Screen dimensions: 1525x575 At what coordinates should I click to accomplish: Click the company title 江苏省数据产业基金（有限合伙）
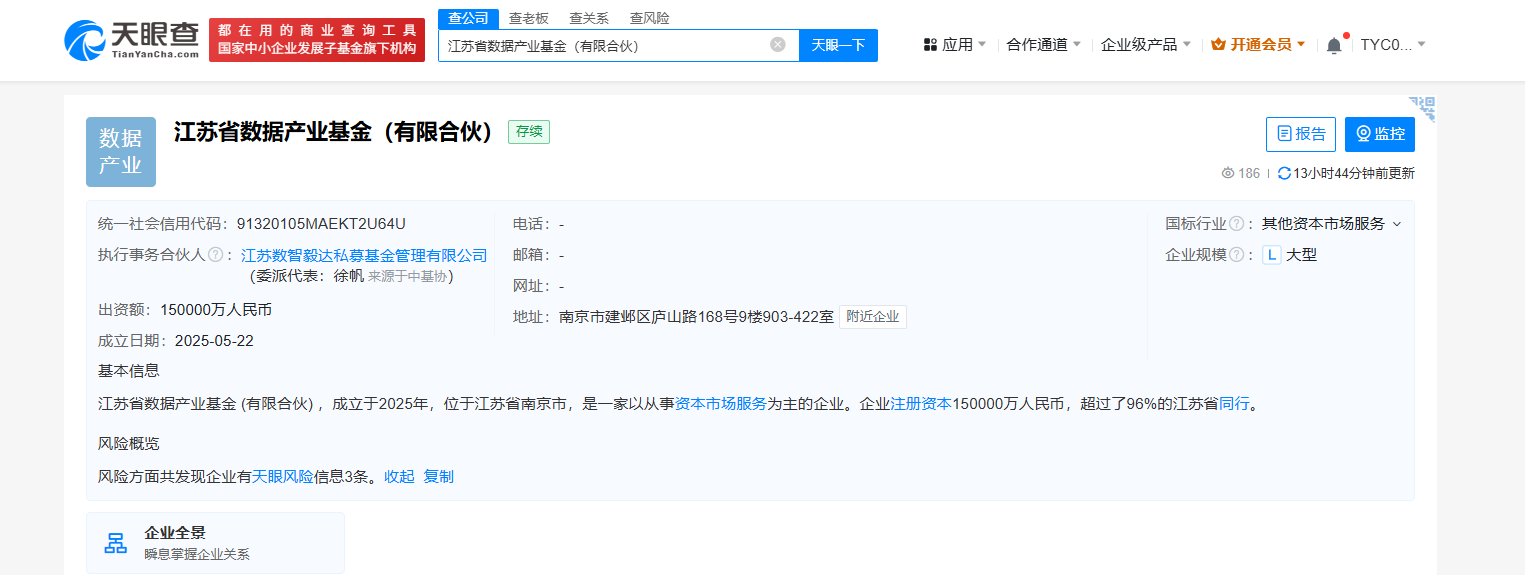(335, 132)
